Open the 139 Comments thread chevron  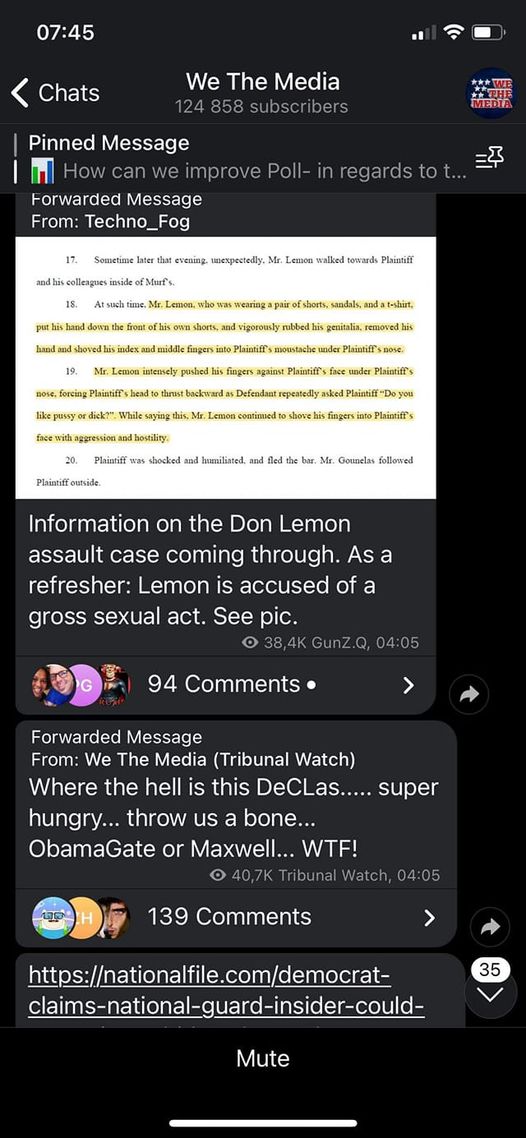pyautogui.click(x=430, y=917)
